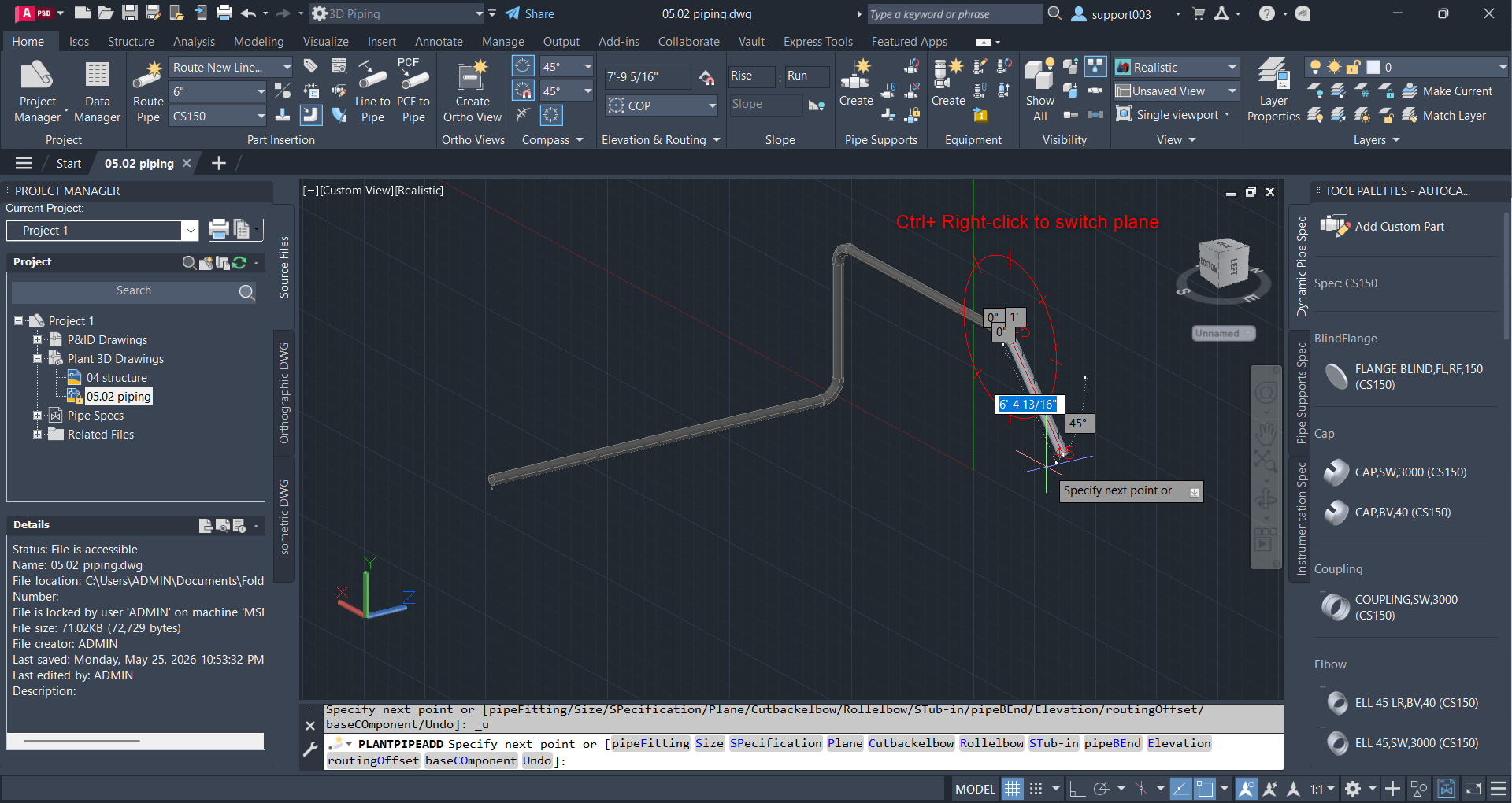This screenshot has width=1512, height=803.
Task: Open Layer Properties manager
Action: pos(1273,91)
